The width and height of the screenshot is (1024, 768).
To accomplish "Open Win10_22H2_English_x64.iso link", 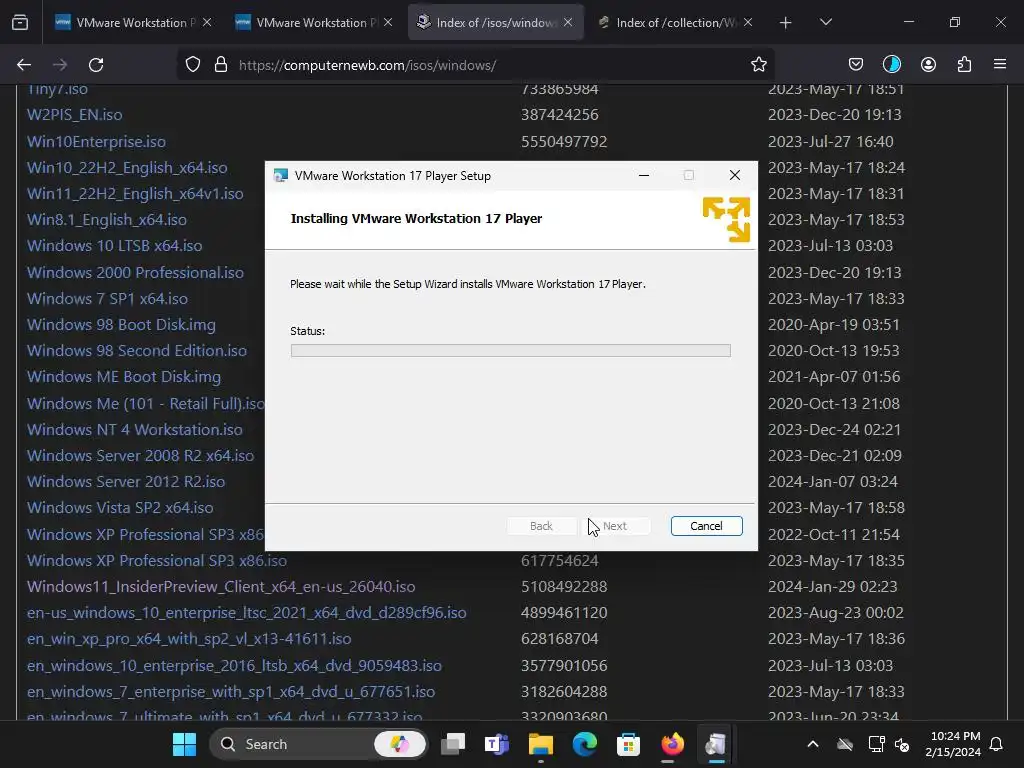I will 127,168.
